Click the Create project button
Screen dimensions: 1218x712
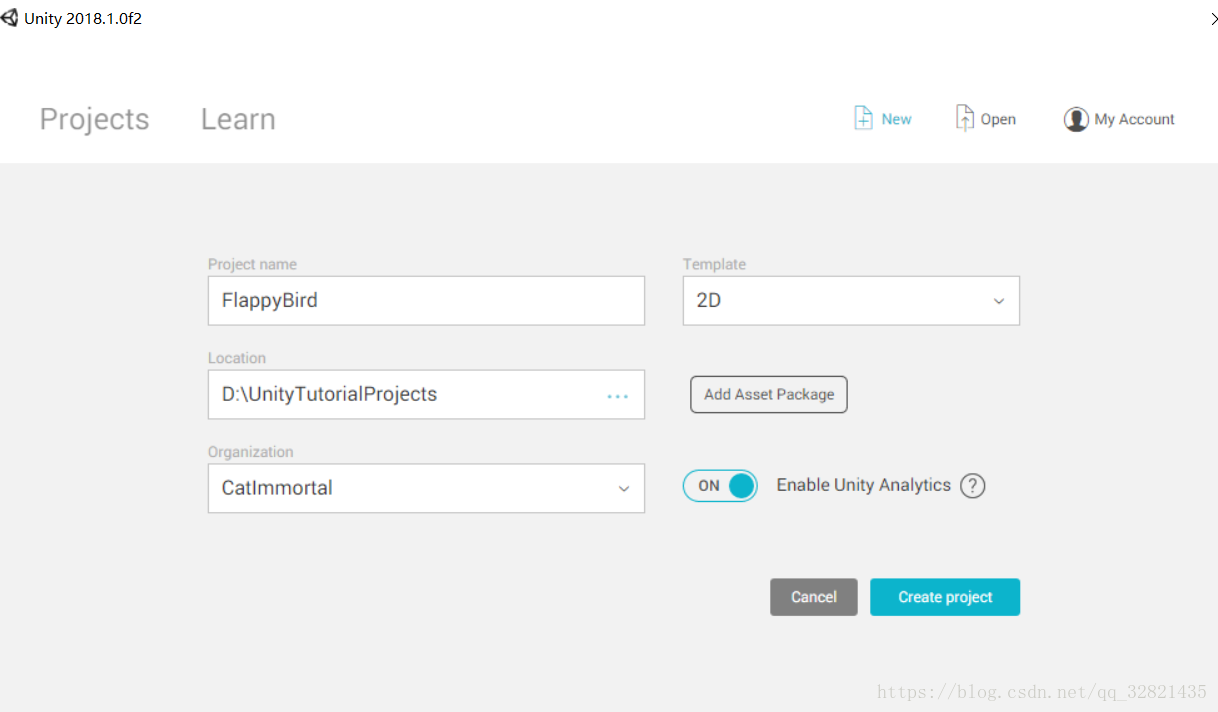coord(945,597)
